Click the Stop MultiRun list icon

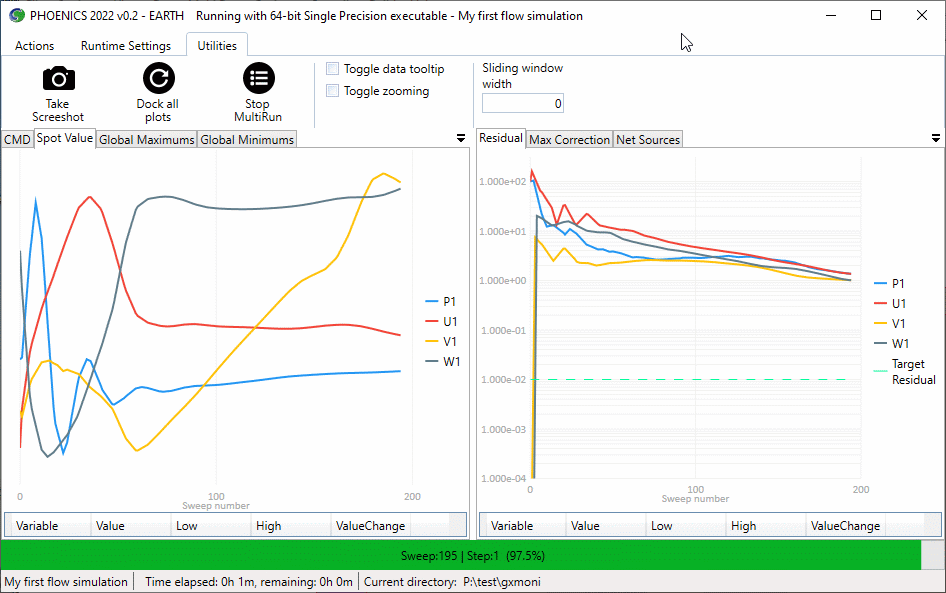coord(258,79)
